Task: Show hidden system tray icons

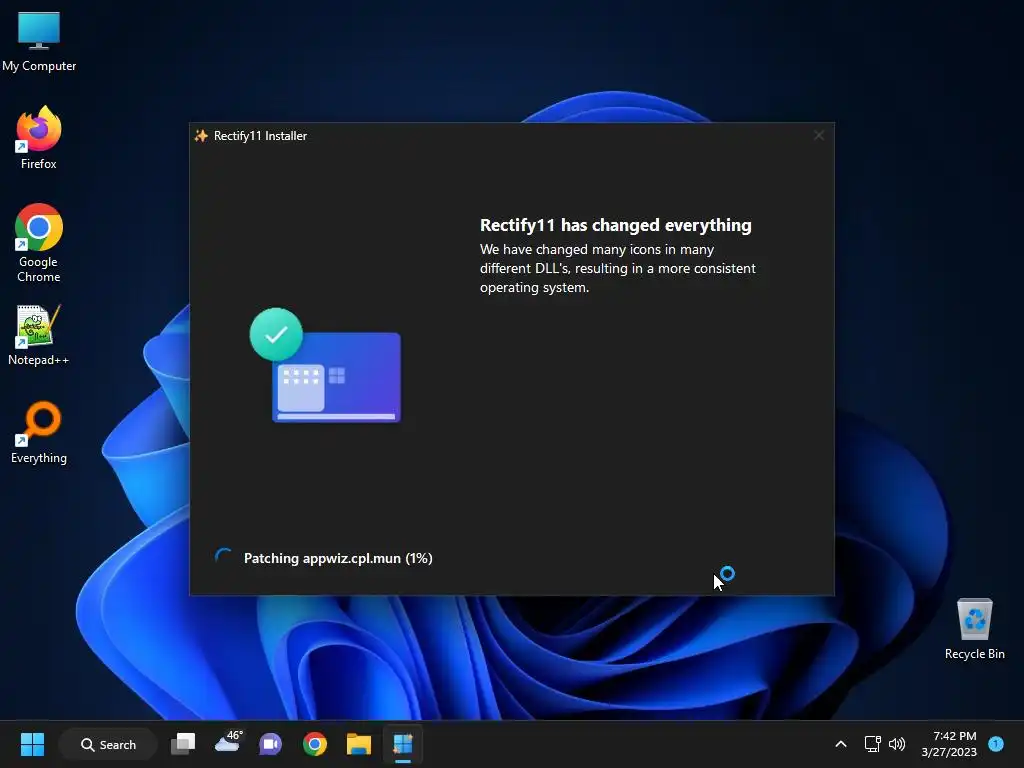Action: (841, 744)
